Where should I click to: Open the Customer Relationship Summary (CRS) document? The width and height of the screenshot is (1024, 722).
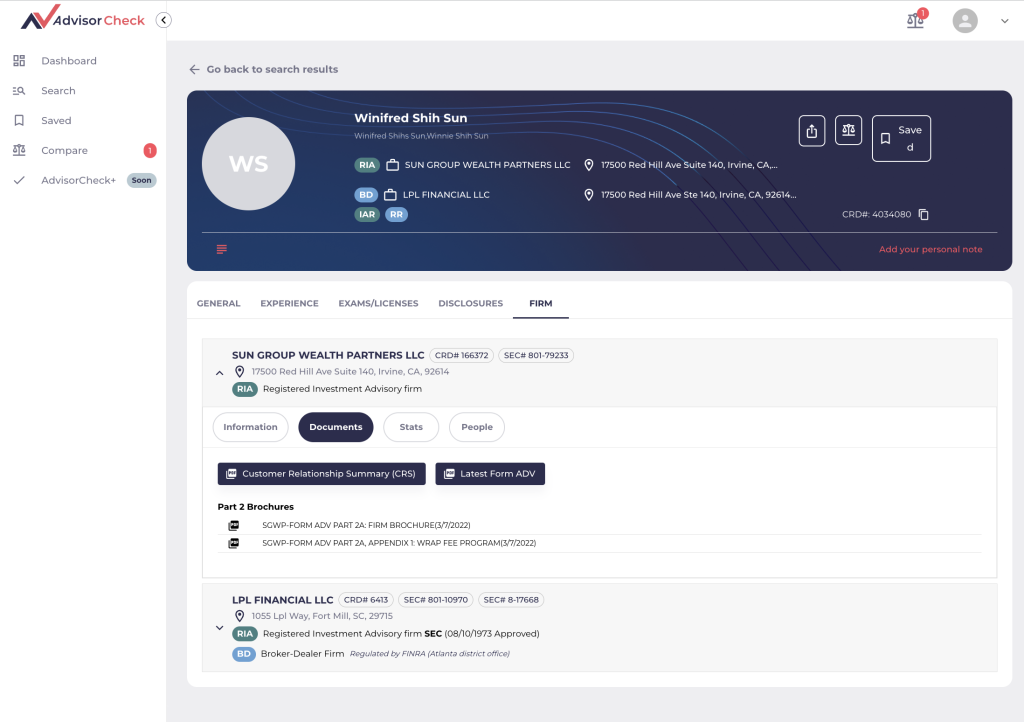[321, 473]
